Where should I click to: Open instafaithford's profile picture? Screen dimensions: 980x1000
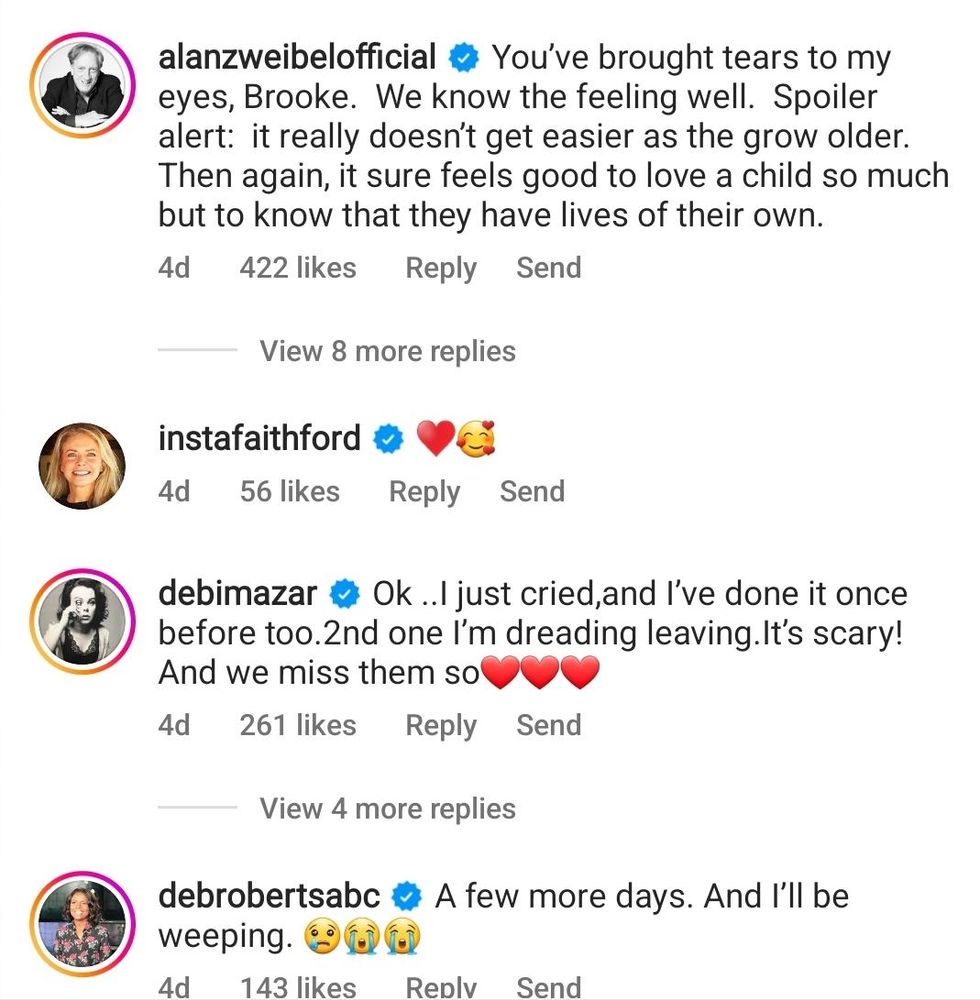[82, 465]
